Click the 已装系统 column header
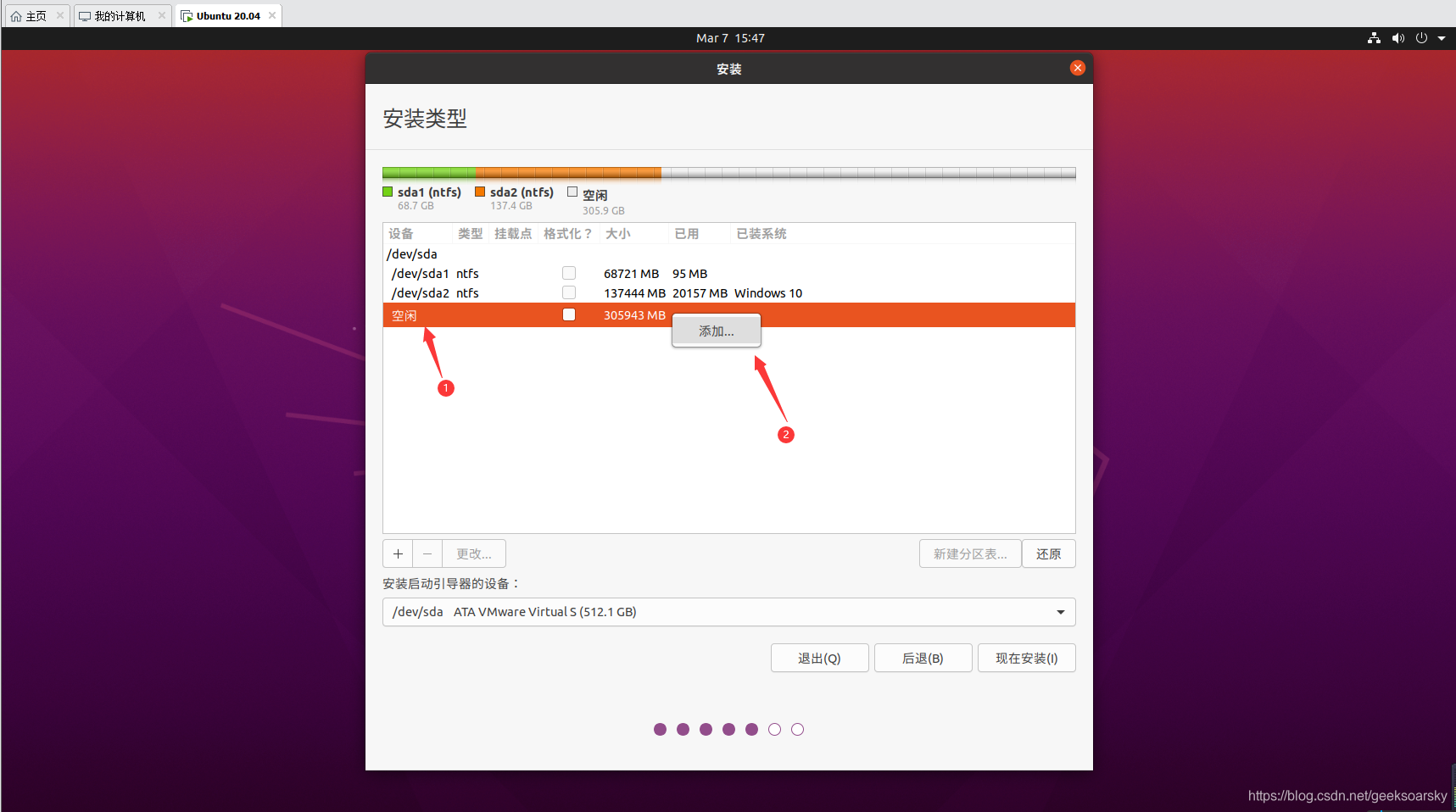This screenshot has width=1456, height=812. [x=761, y=233]
